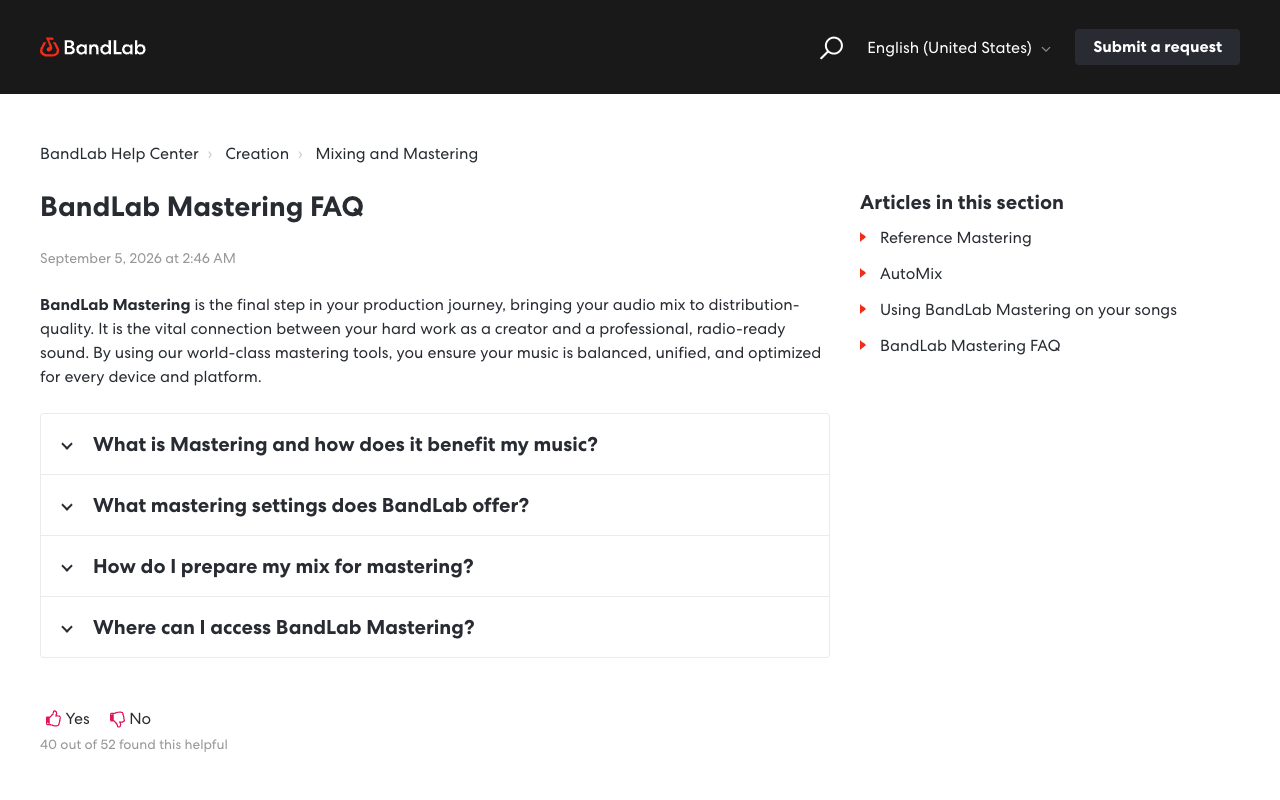The width and height of the screenshot is (1280, 800).
Task: Click the 'Articles in this section' heading
Action: [962, 202]
